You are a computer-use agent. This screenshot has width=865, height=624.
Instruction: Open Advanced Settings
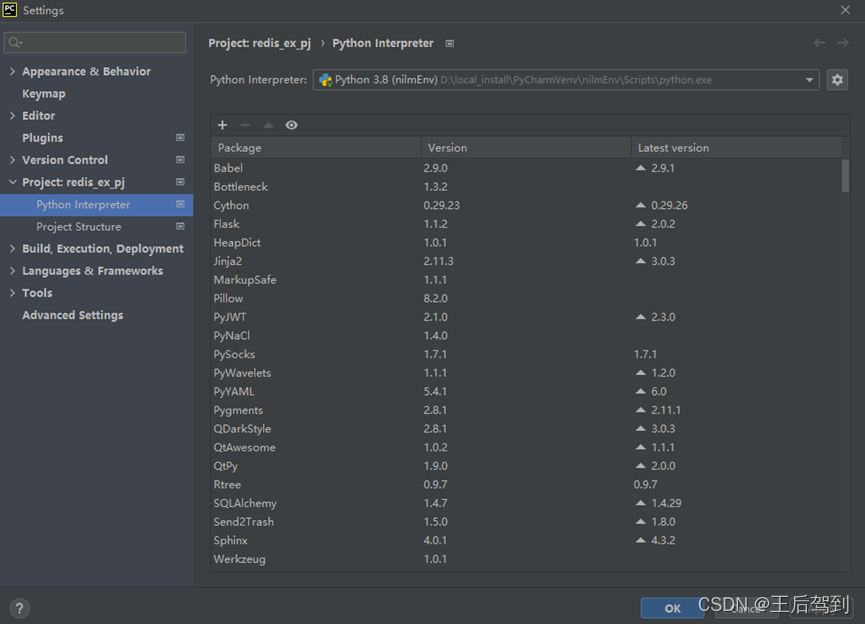coord(73,315)
